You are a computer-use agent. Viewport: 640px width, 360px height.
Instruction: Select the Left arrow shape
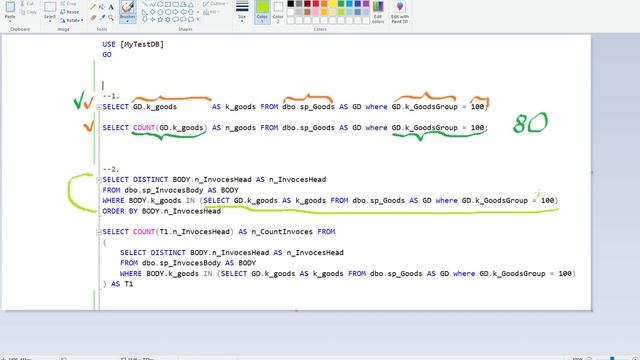(183, 12)
